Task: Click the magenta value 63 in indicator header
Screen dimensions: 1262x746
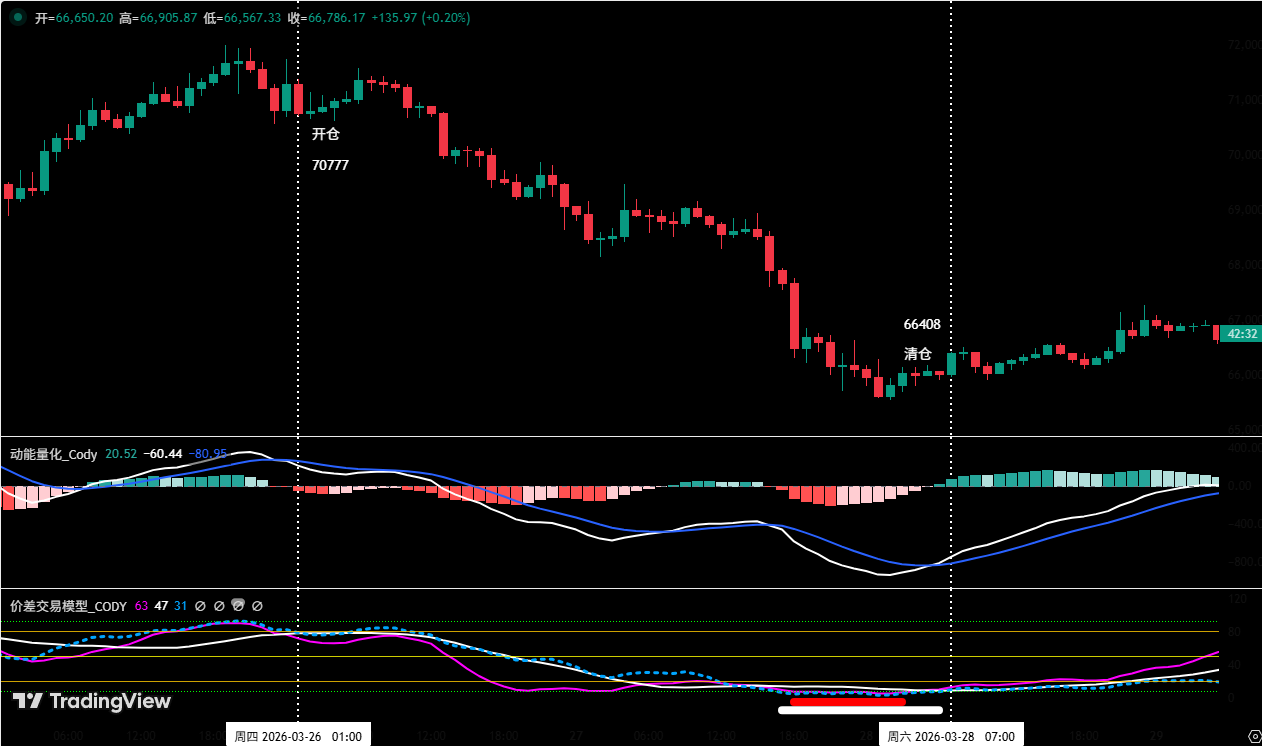Action: (x=143, y=605)
